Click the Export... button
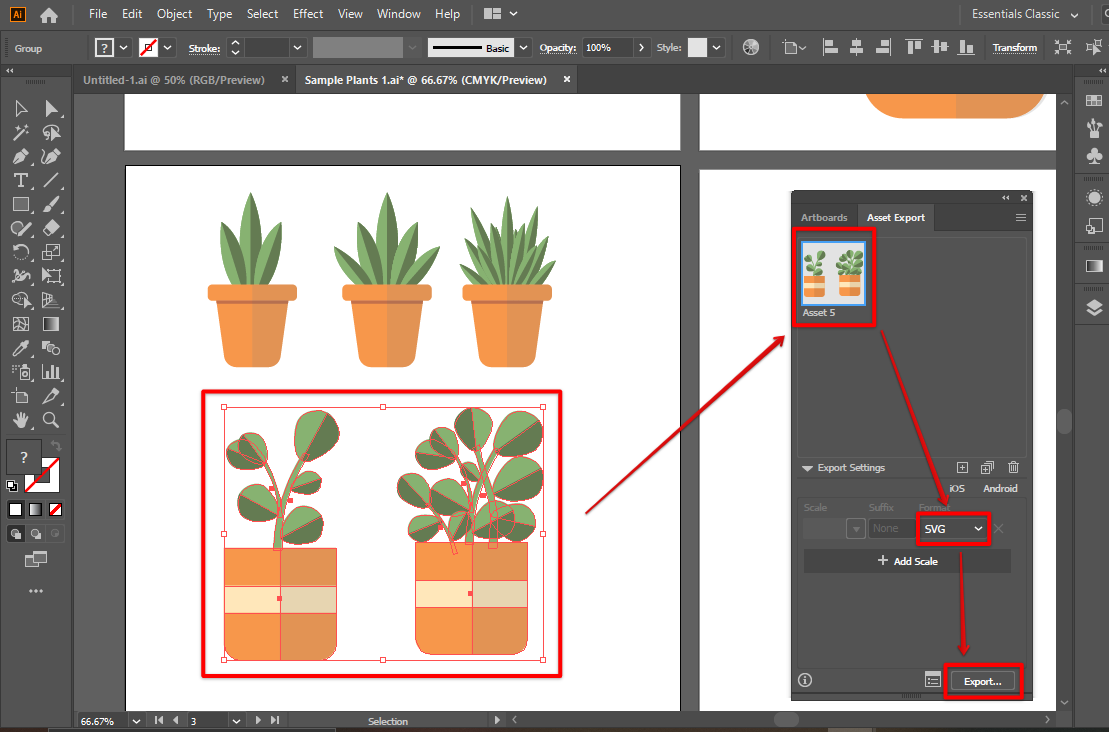Image resolution: width=1109 pixels, height=732 pixels. pos(982,681)
